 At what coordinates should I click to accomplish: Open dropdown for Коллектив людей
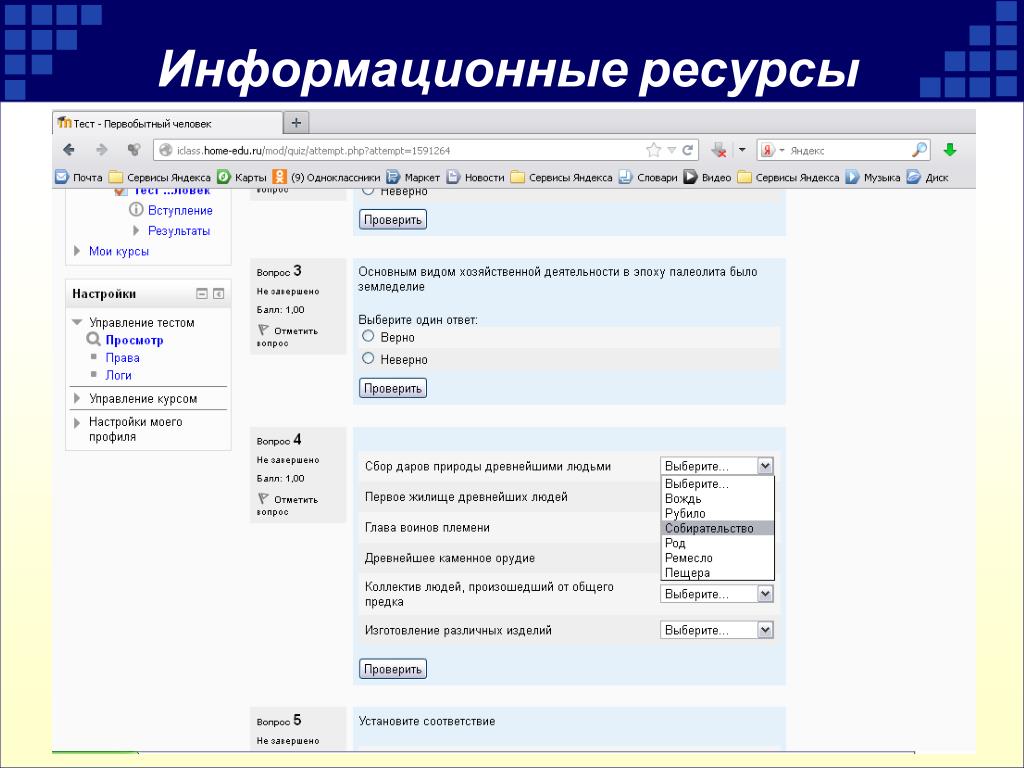click(x=717, y=594)
